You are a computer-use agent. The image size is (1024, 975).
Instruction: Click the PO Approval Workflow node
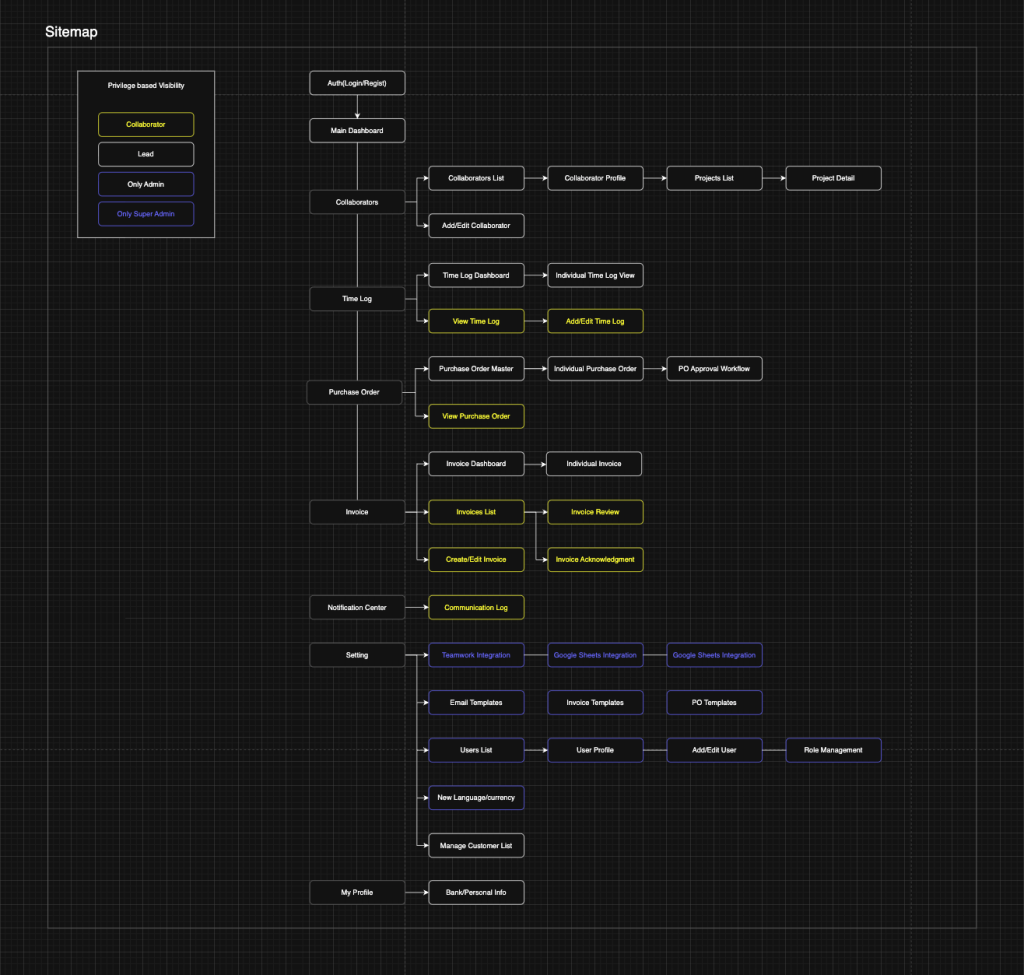(714, 369)
